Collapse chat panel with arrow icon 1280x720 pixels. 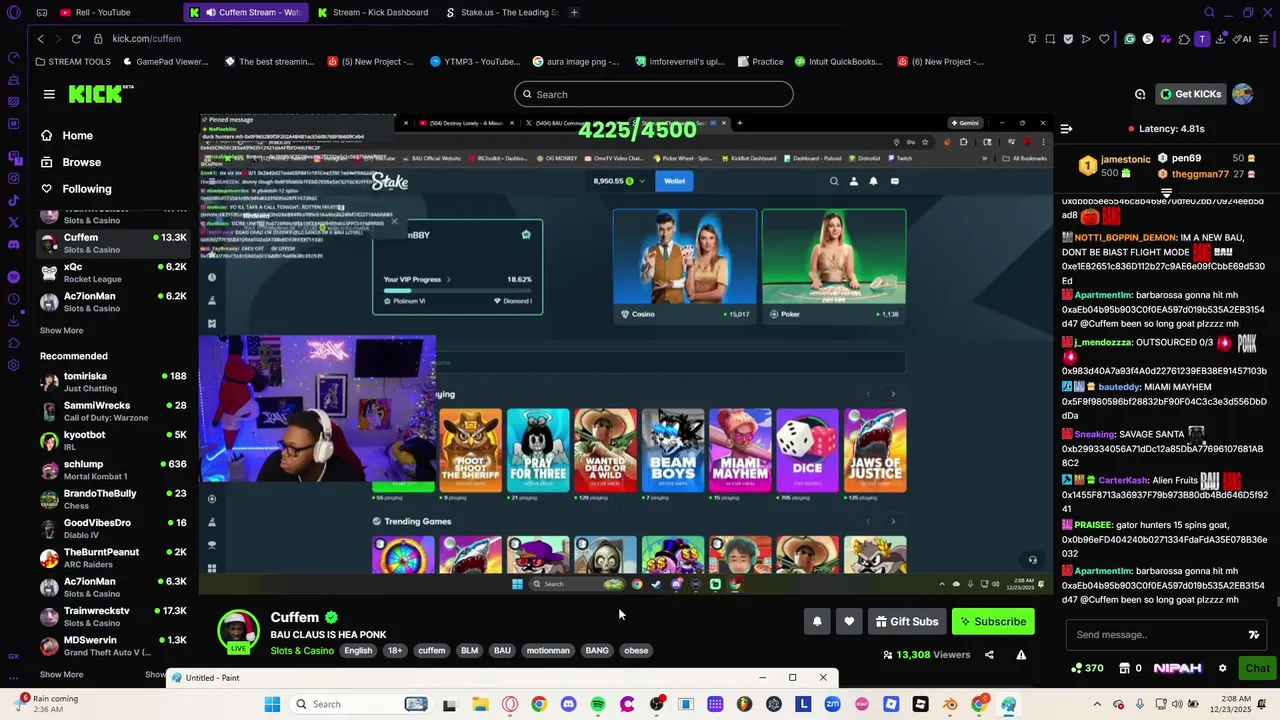click(1066, 129)
